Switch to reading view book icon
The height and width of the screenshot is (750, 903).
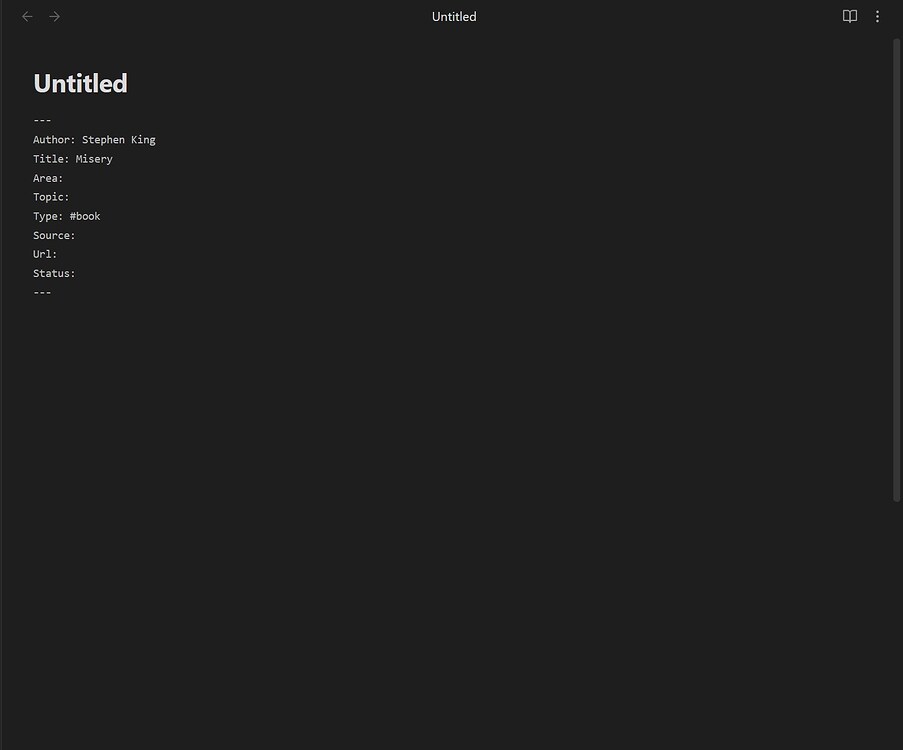[849, 17]
